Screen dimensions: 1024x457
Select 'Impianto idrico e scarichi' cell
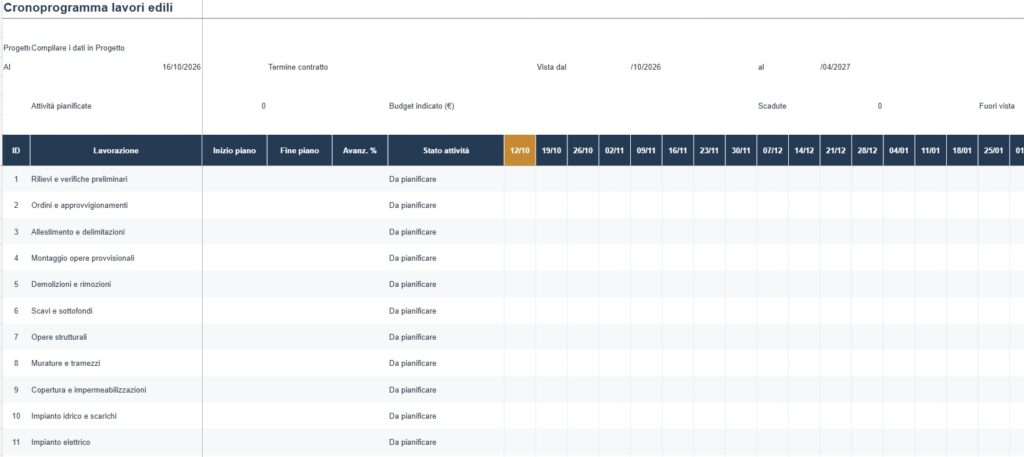[x=116, y=416]
